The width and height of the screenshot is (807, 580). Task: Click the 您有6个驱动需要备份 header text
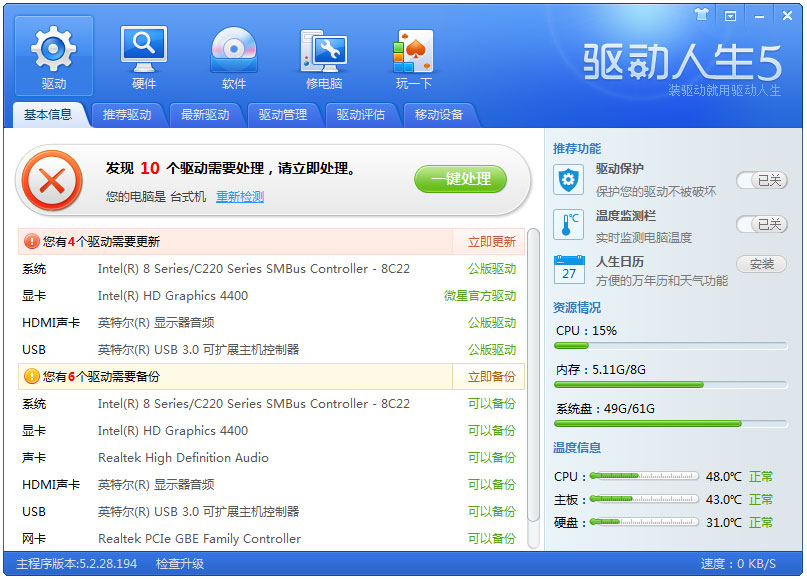(x=101, y=376)
